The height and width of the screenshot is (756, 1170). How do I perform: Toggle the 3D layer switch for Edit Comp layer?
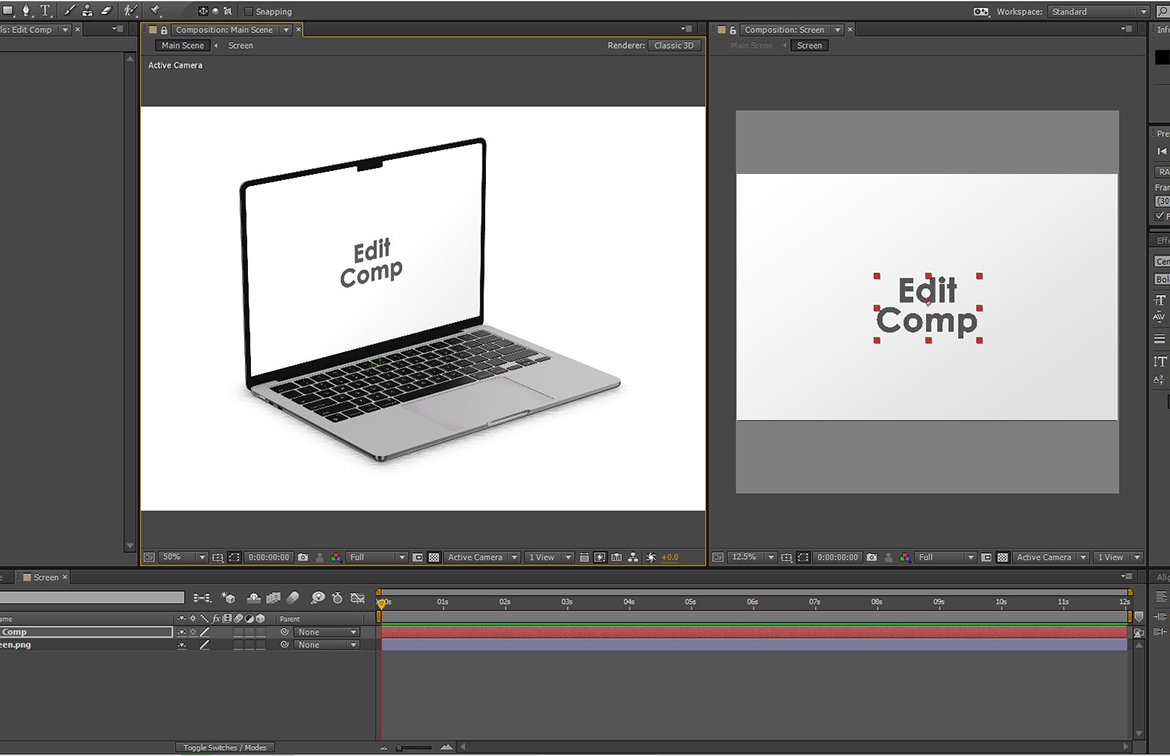tap(261, 632)
